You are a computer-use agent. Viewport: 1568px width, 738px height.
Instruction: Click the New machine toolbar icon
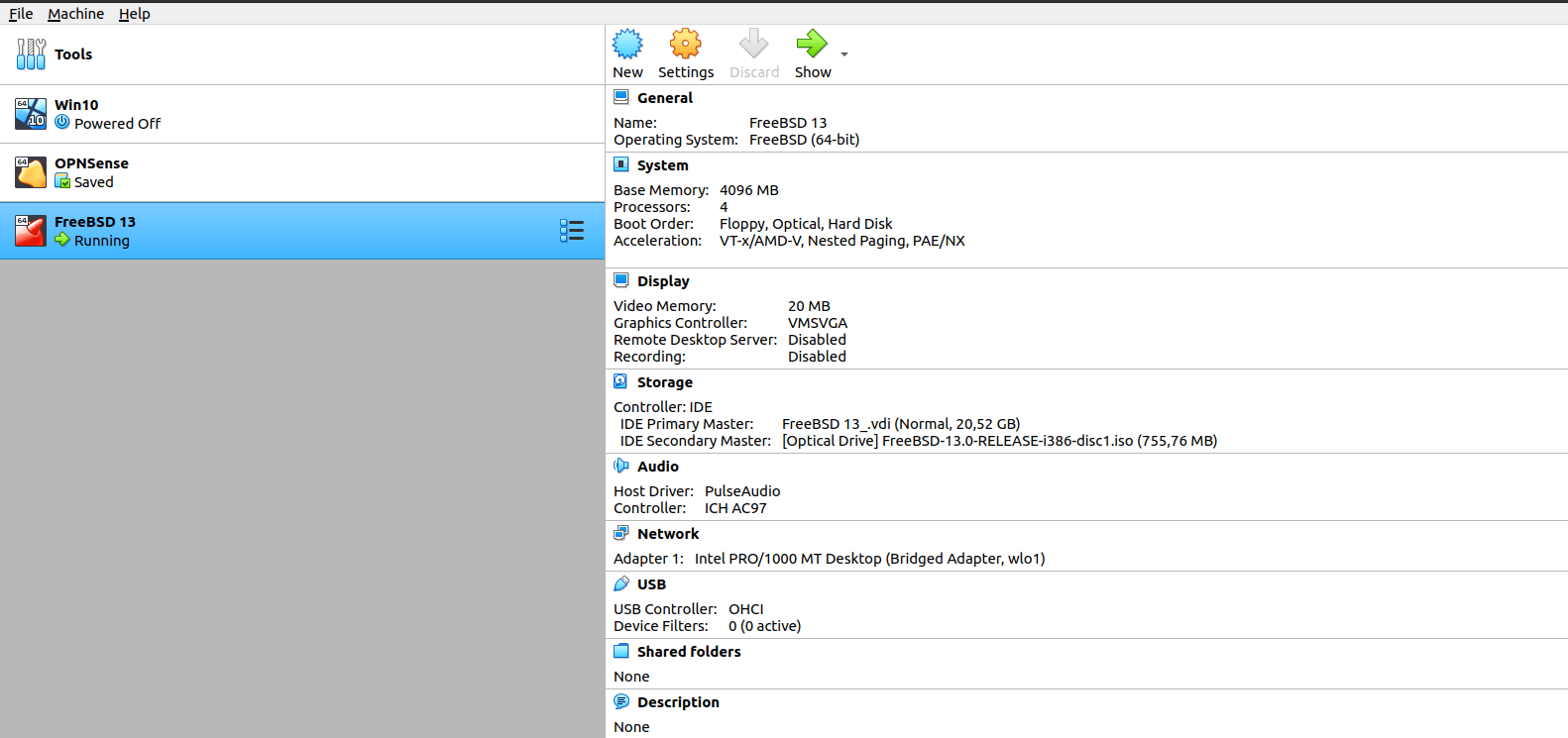tap(627, 44)
